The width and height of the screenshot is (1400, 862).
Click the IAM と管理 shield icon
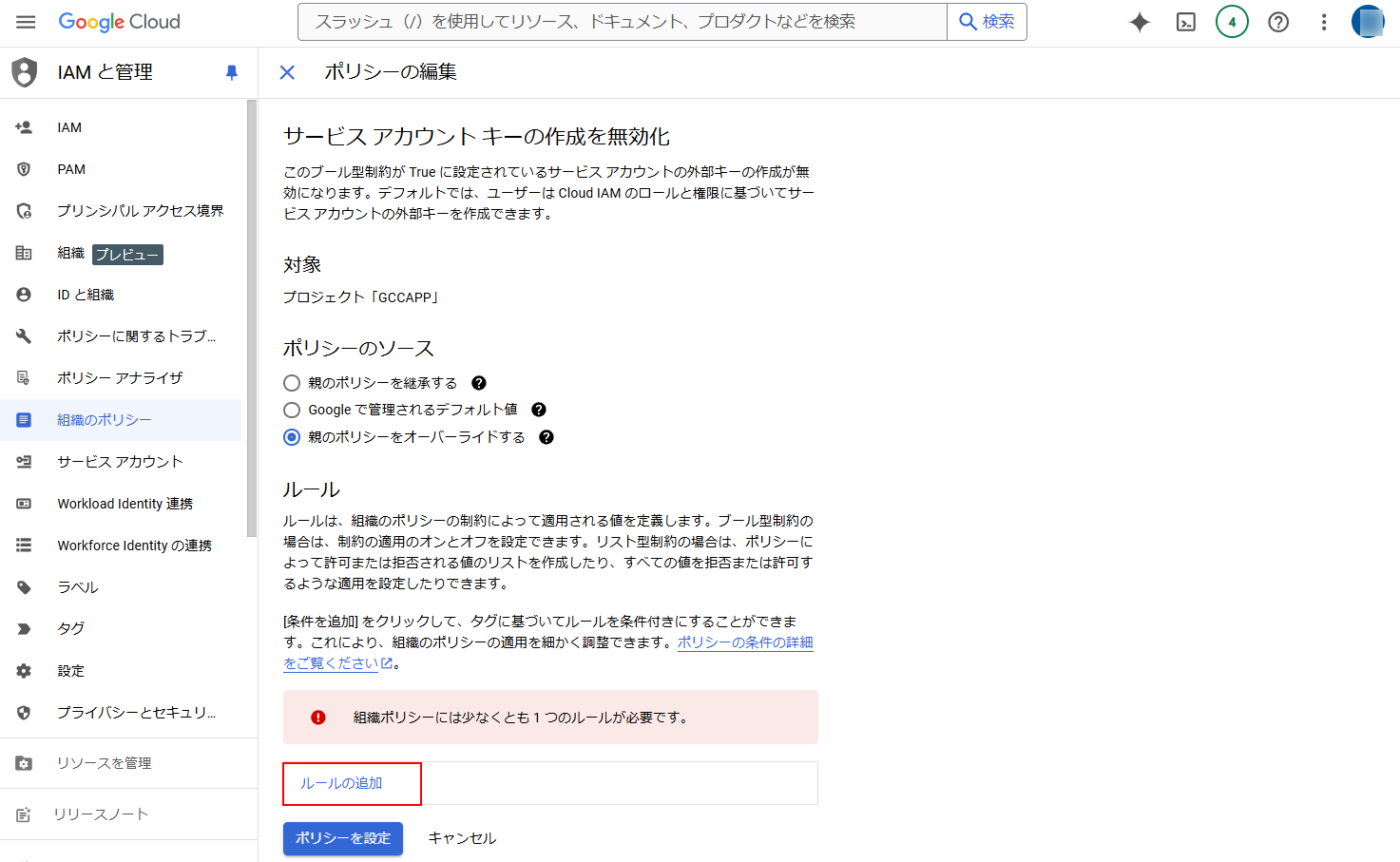click(x=25, y=72)
